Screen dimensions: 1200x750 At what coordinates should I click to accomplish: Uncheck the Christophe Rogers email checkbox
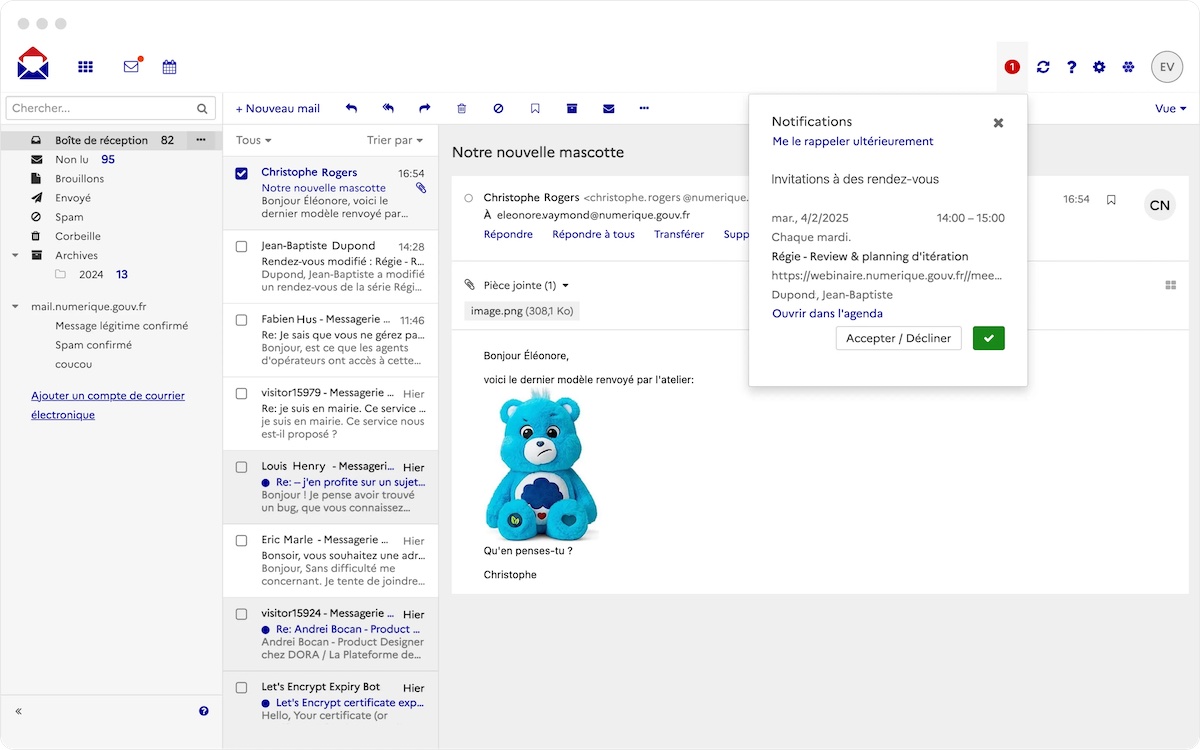pos(241,173)
